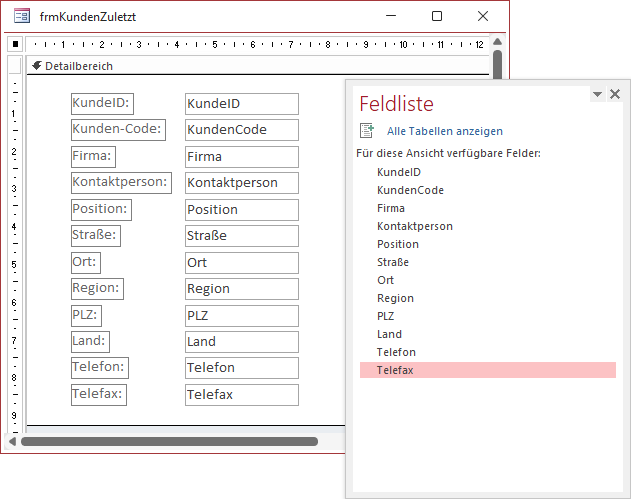Click the 'Alle Tabellen anzeigen' table icon
The height and width of the screenshot is (499, 631).
tap(367, 131)
